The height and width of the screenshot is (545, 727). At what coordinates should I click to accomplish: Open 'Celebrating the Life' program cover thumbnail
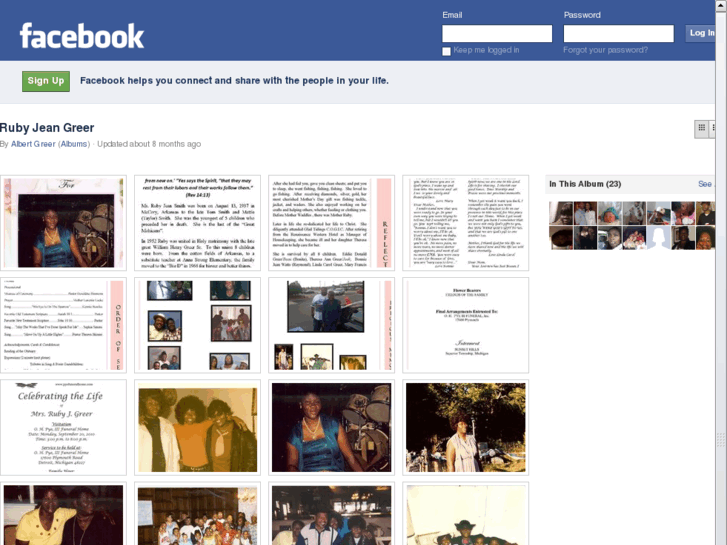click(x=64, y=427)
